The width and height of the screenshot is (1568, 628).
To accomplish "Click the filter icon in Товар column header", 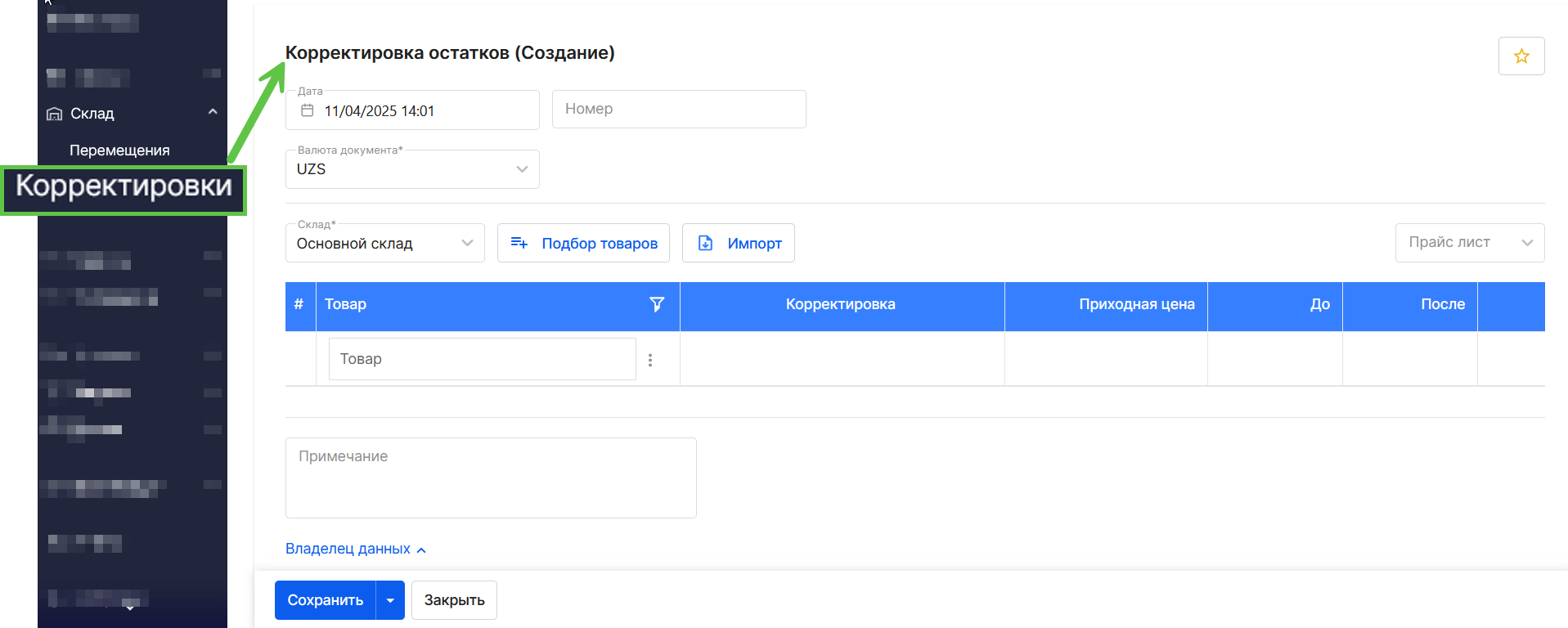I will [656, 304].
